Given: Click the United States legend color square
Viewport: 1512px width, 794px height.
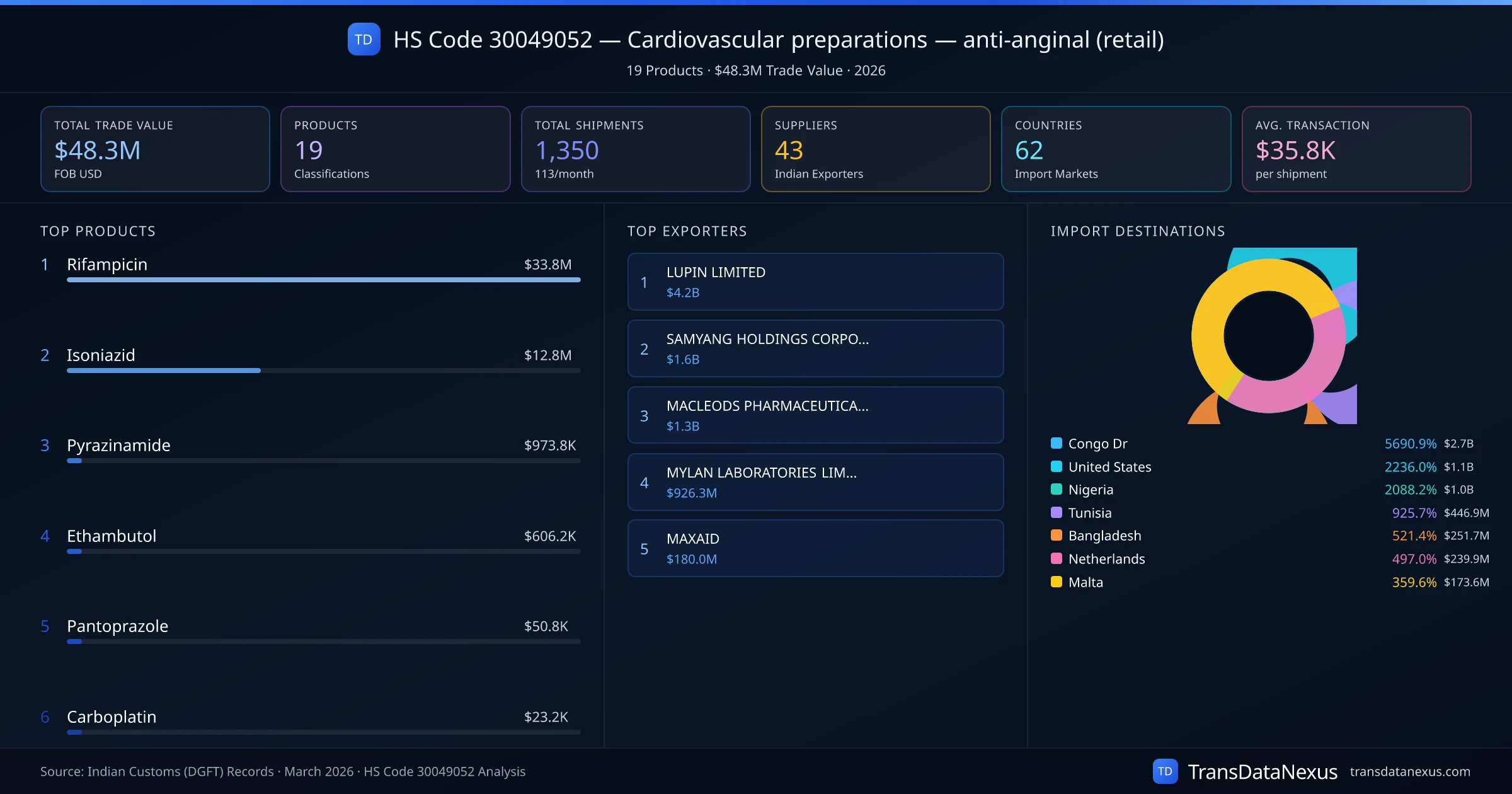Looking at the screenshot, I should click(1057, 466).
